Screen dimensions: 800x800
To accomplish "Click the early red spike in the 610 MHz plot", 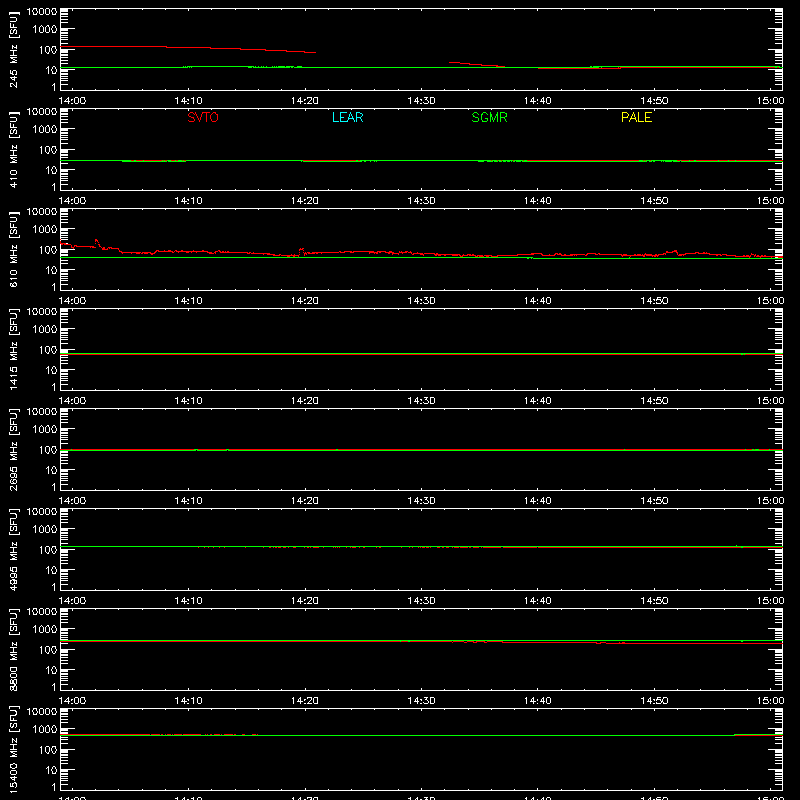I will pos(96,241).
